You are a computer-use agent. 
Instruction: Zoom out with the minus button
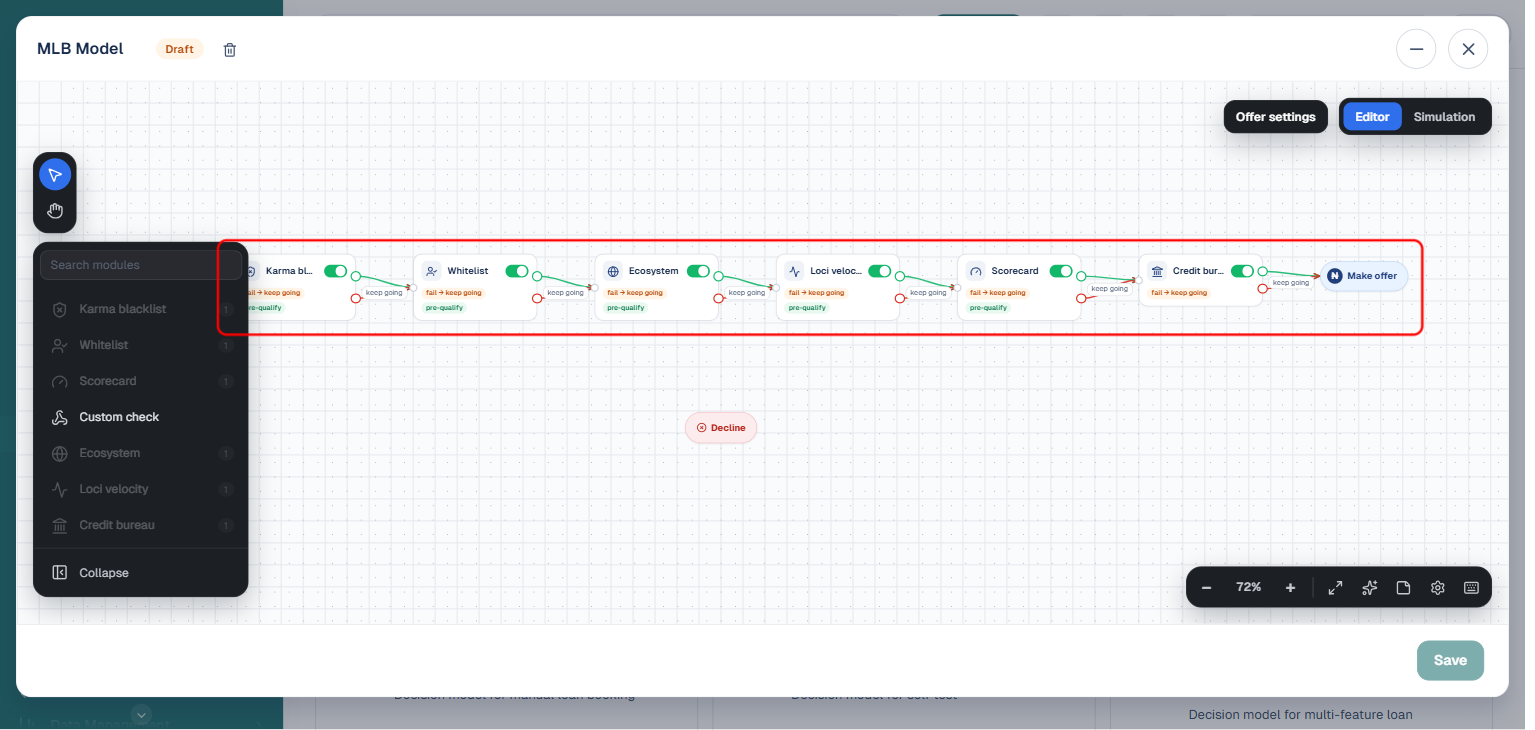point(1207,588)
